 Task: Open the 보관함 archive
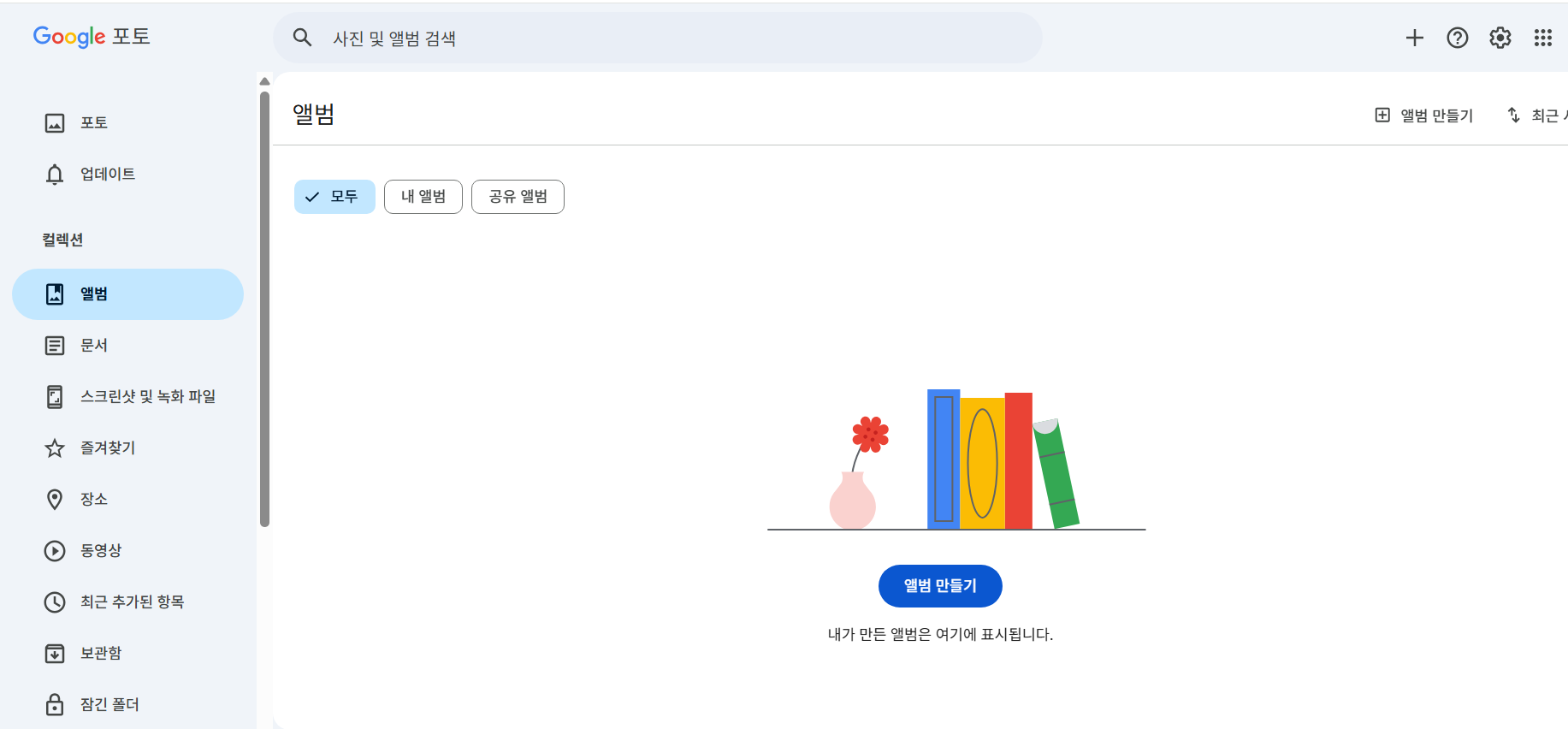pyautogui.click(x=100, y=653)
